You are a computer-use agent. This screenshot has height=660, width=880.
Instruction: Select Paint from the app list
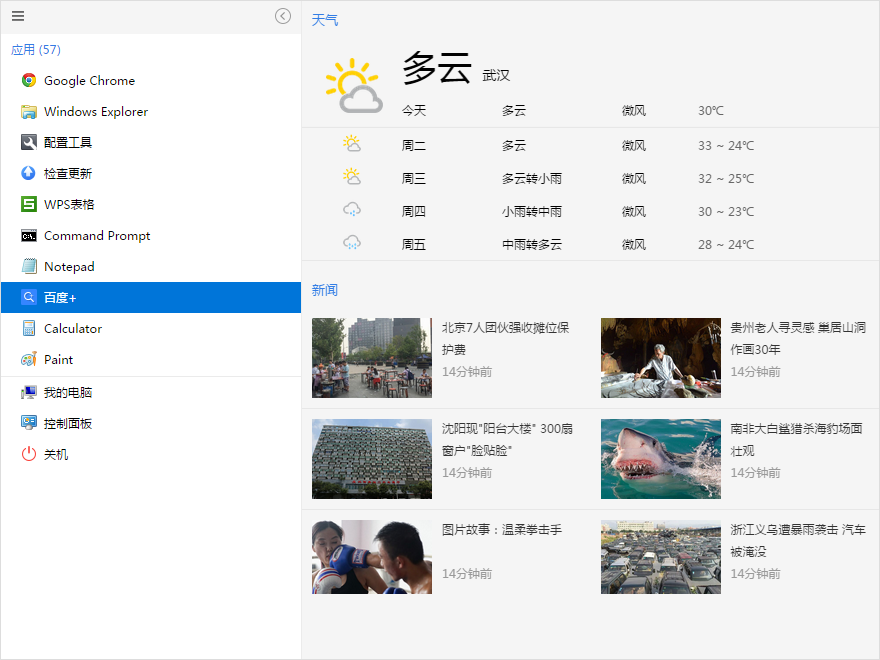point(58,360)
